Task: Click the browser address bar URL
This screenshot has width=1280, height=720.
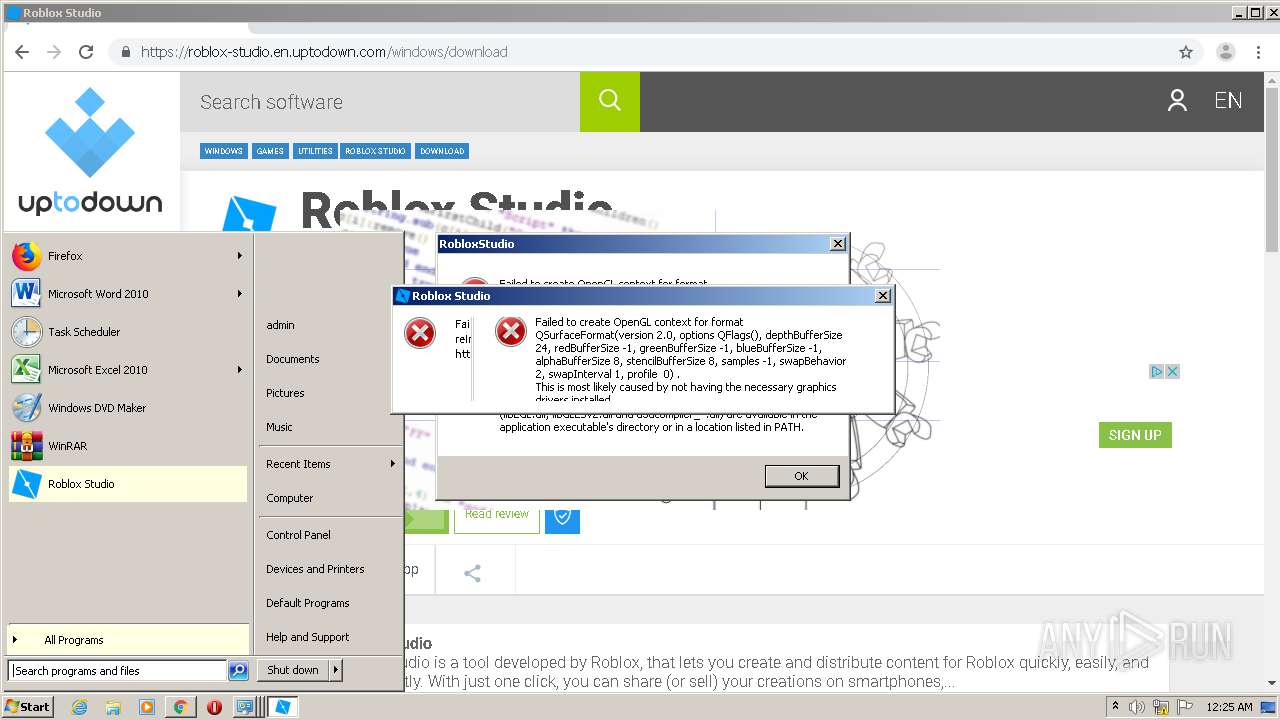Action: tap(324, 52)
